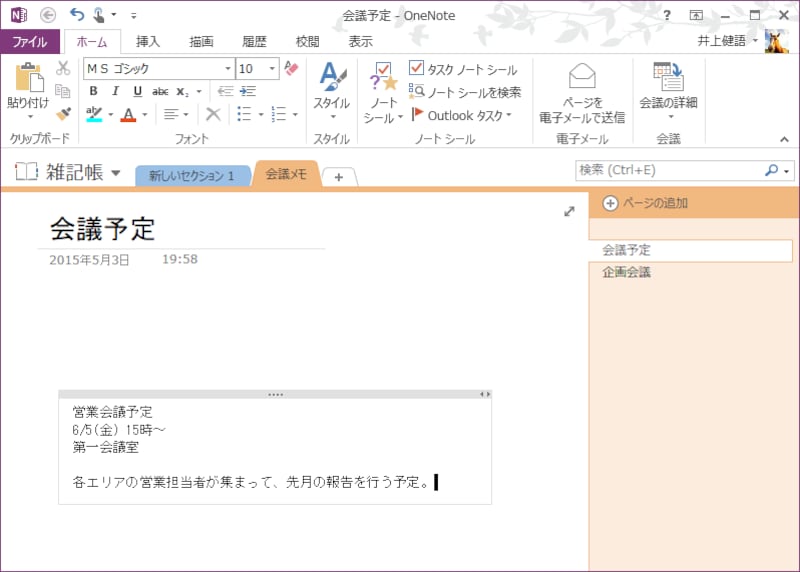Click the Paste (貼り付け) clipboard icon
The image size is (800, 572).
pos(29,78)
